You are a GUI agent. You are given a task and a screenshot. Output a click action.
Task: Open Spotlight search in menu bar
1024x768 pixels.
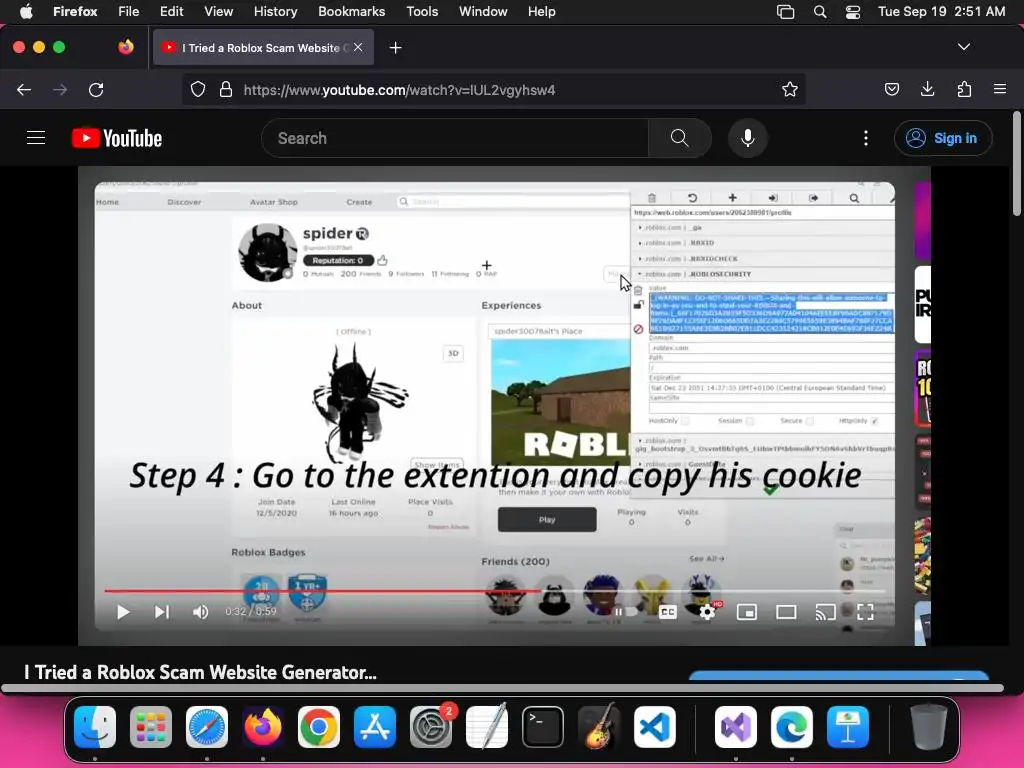pyautogui.click(x=820, y=12)
